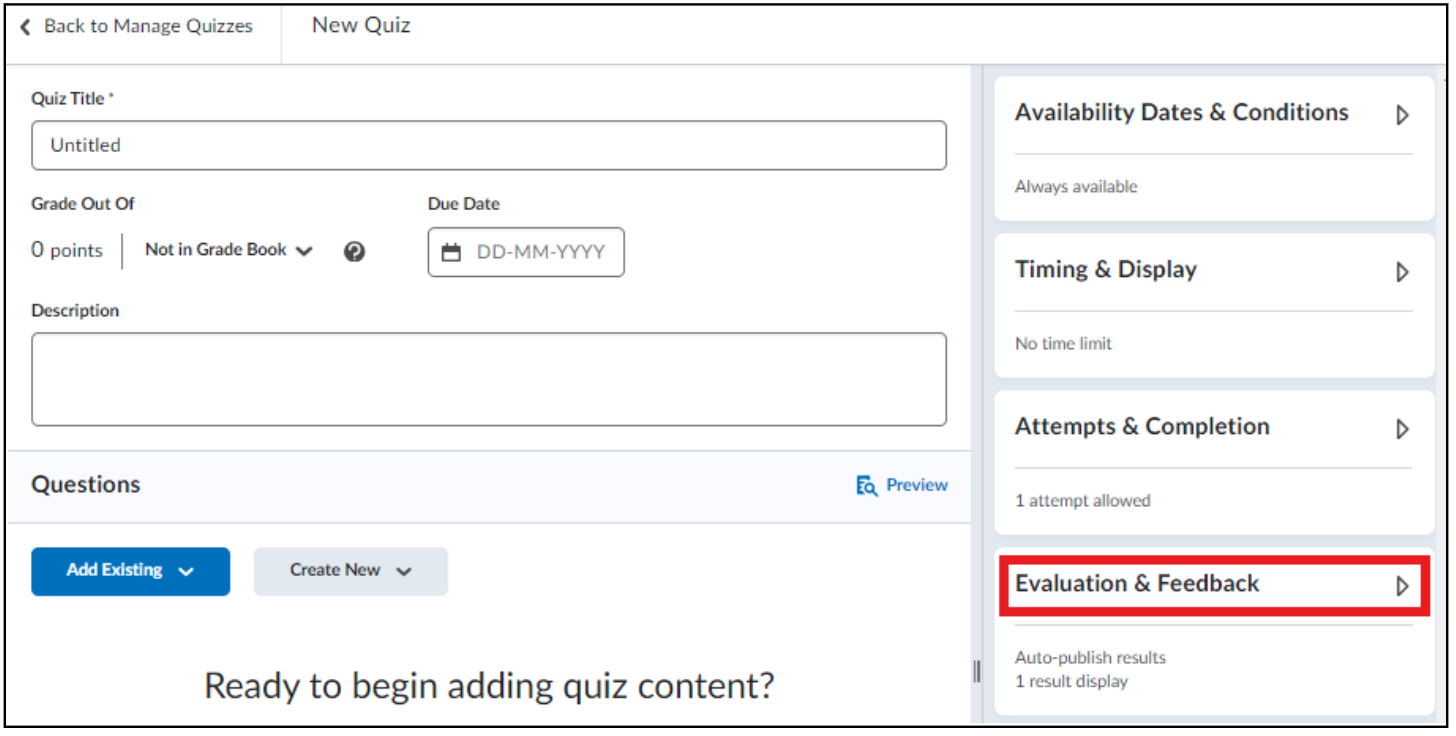Click the calendar icon in Due Date
This screenshot has height=736, width=1456.
coord(452,252)
